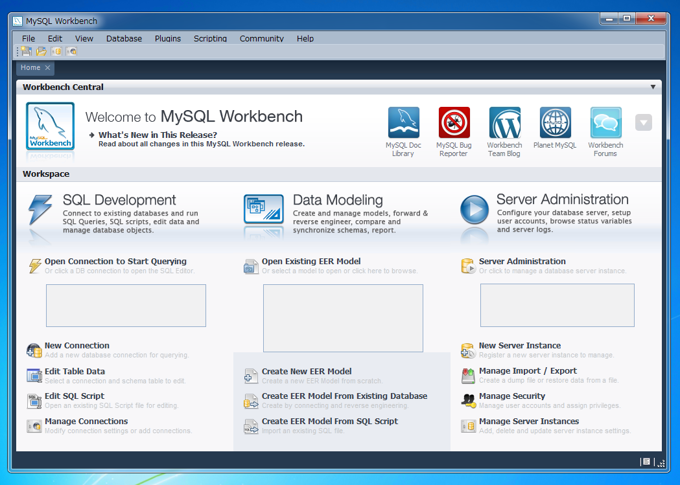The image size is (680, 485).
Task: Open the Plugins menu
Action: [x=168, y=39]
